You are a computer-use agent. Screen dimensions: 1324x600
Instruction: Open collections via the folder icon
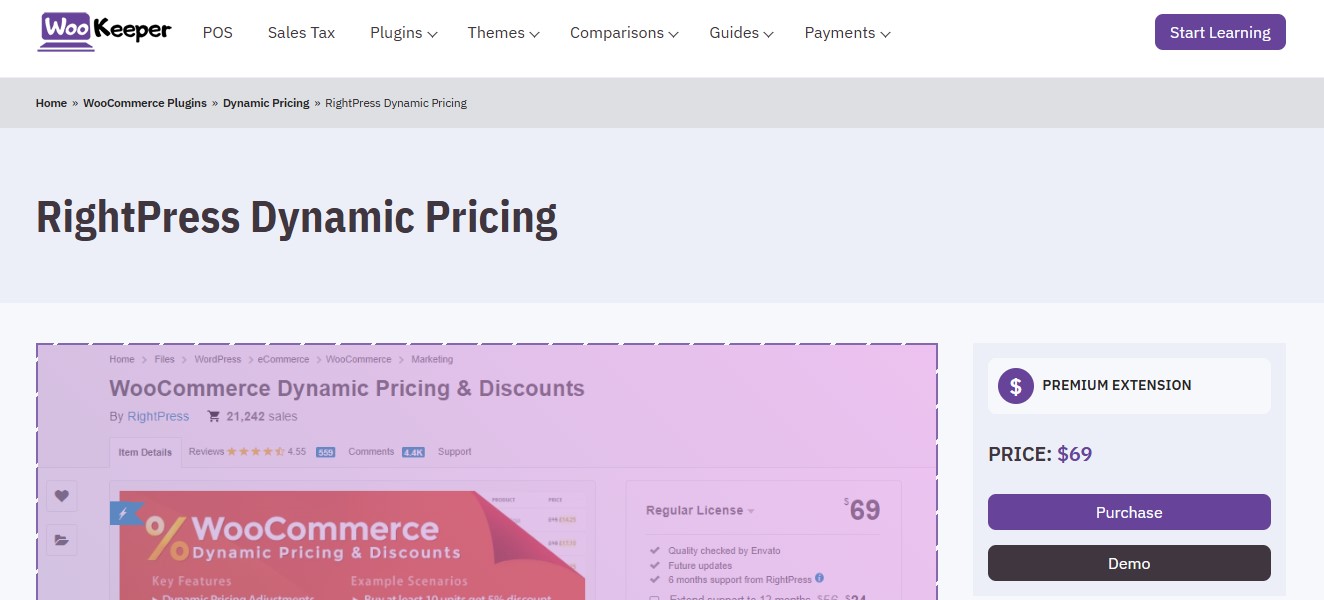coord(61,540)
